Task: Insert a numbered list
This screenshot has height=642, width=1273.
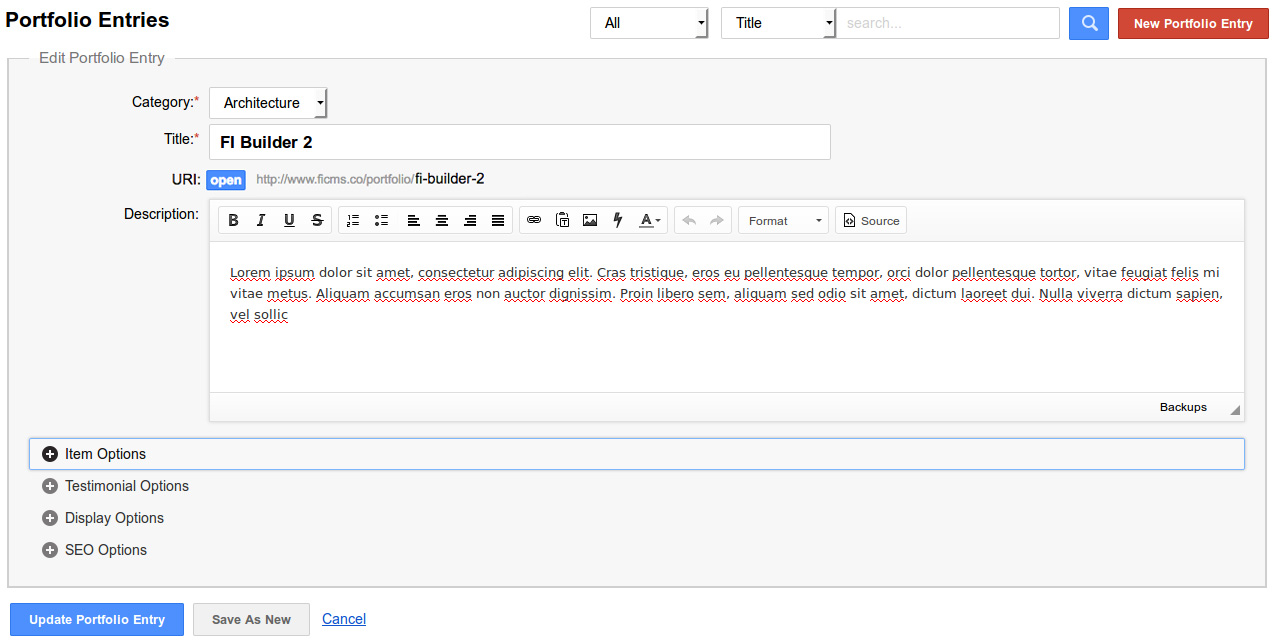Action: [x=353, y=221]
